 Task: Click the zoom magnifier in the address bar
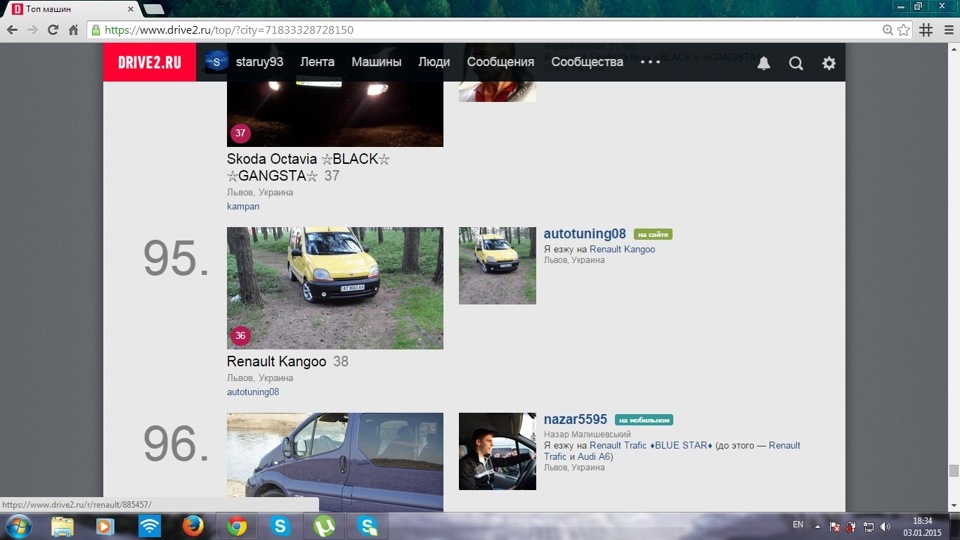887,29
